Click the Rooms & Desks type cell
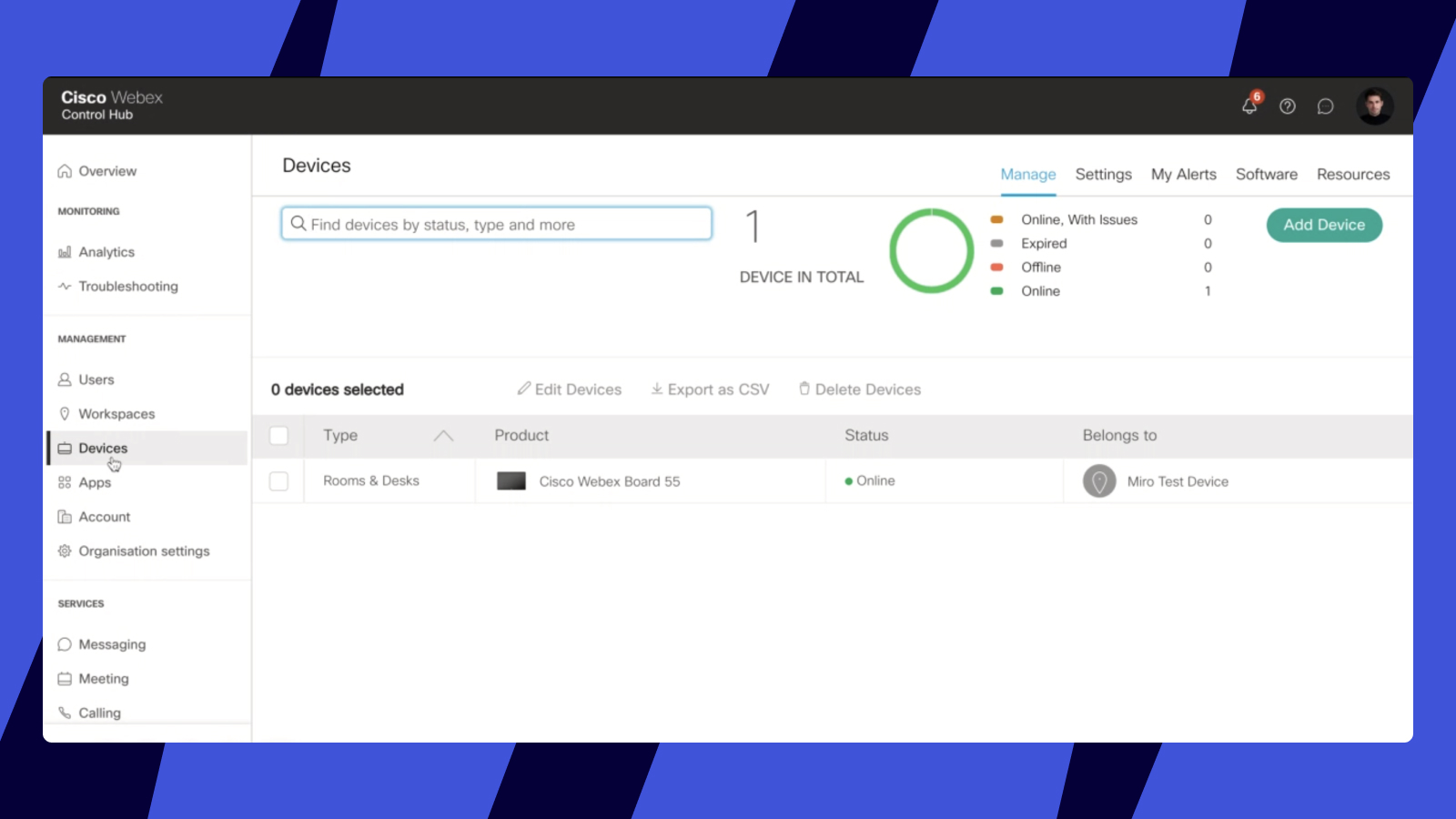 tap(371, 480)
